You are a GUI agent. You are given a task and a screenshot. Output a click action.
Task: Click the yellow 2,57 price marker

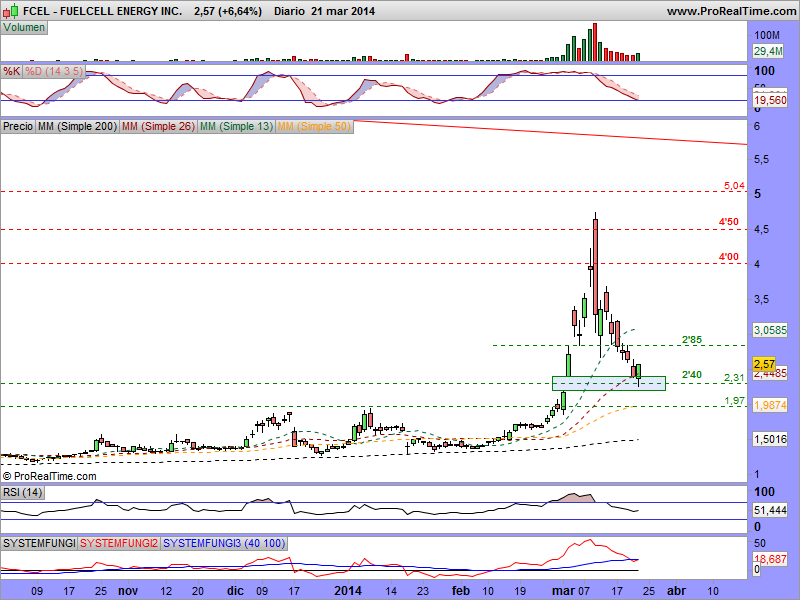[764, 364]
